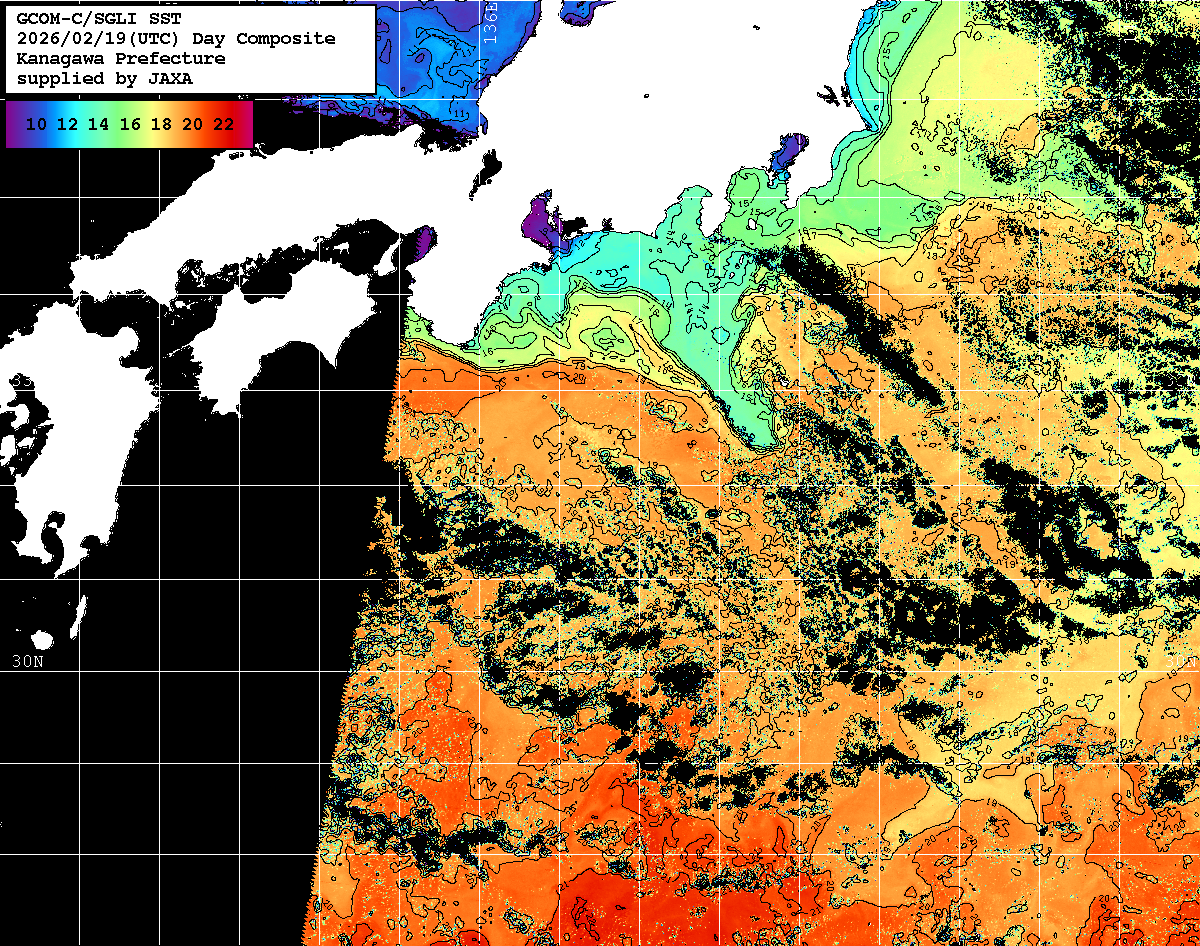Click the 2026/02/19(UTC) date text
Screen dimensions: 1200x946
coord(98,39)
